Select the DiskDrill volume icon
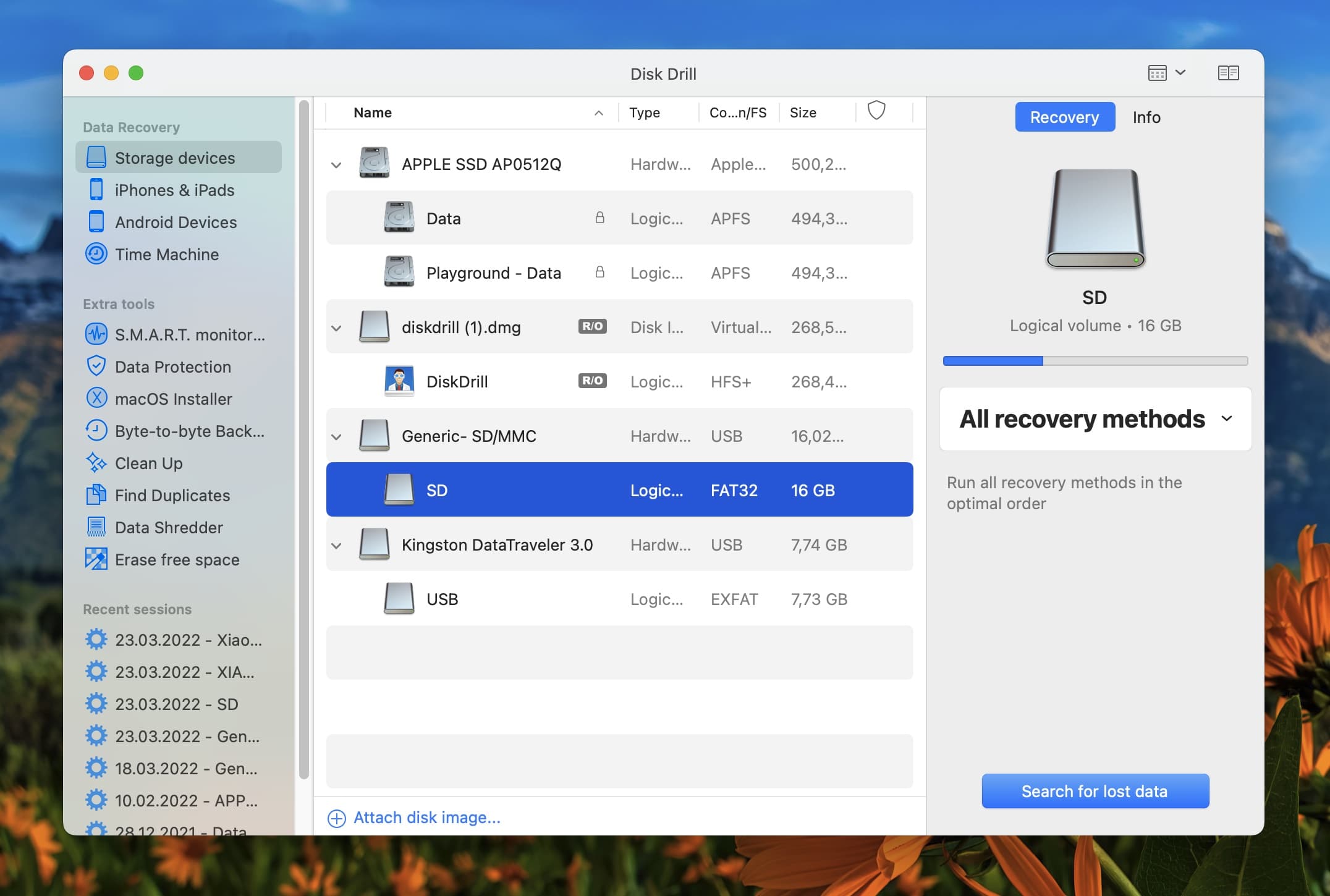Screen dimensions: 1330x896 pyautogui.click(x=399, y=381)
